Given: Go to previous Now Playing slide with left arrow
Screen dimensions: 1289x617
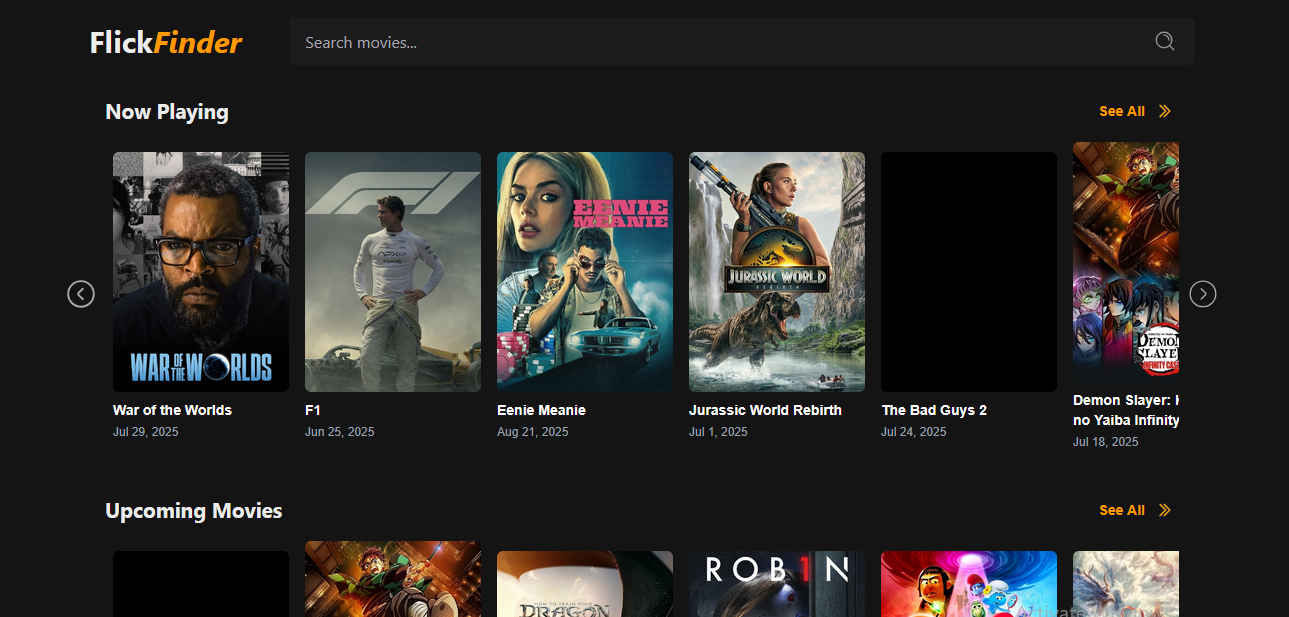Looking at the screenshot, I should coord(81,294).
